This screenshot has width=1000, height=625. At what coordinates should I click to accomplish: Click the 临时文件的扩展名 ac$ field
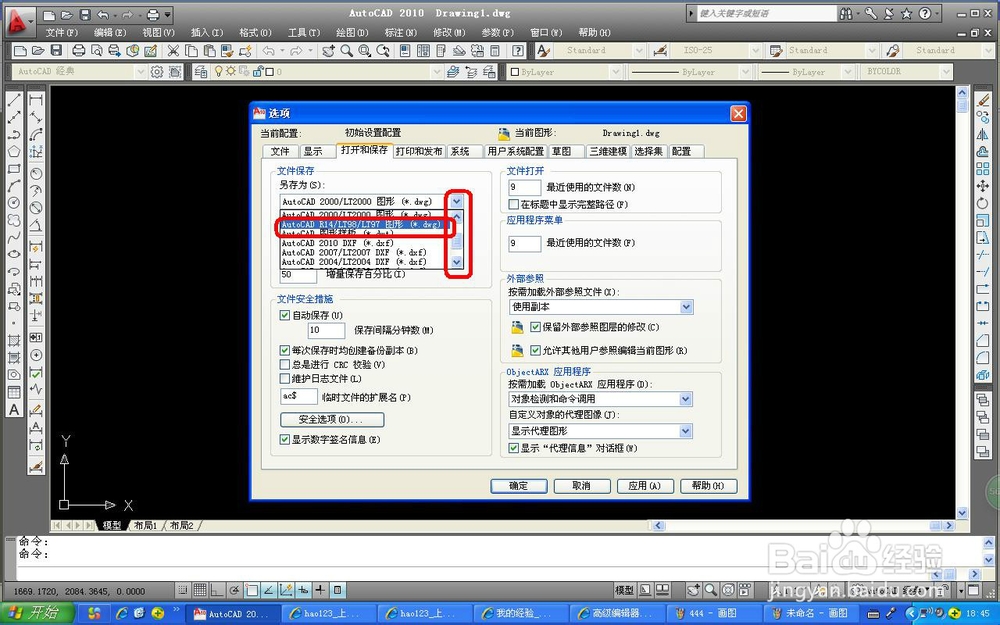pos(298,396)
